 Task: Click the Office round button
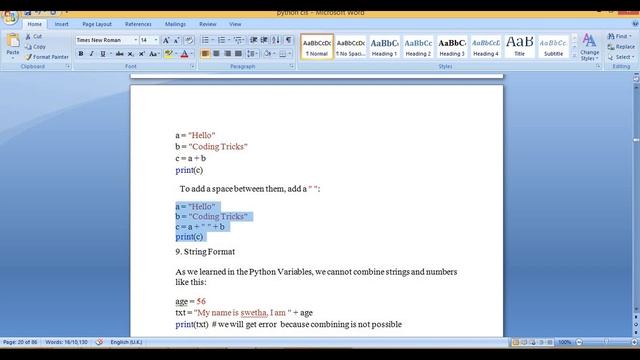coord(9,17)
